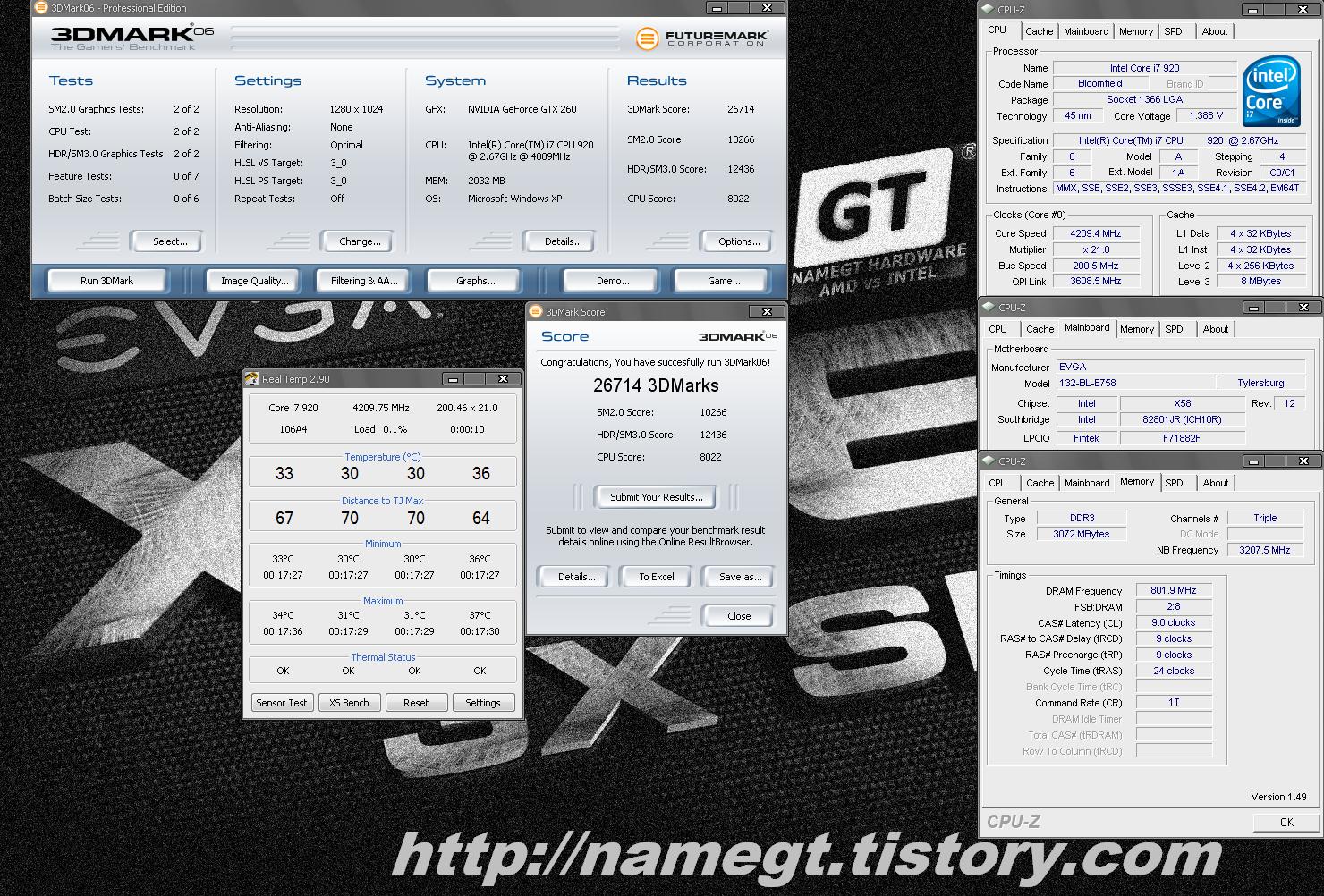The image size is (1324, 896).
Task: Click the Run 3DMark button
Action: 107,281
